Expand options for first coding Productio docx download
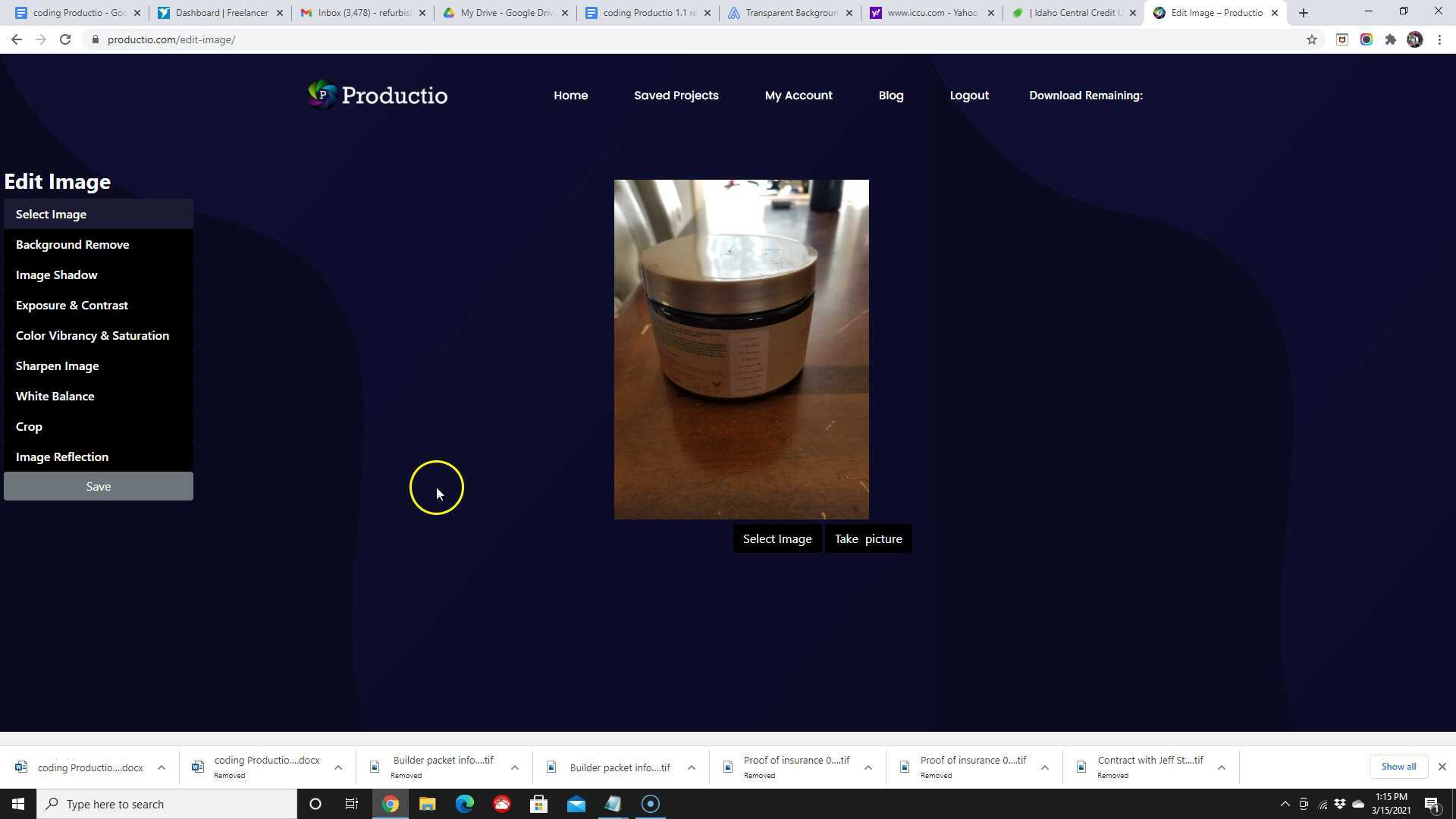The height and width of the screenshot is (819, 1456). click(x=161, y=767)
